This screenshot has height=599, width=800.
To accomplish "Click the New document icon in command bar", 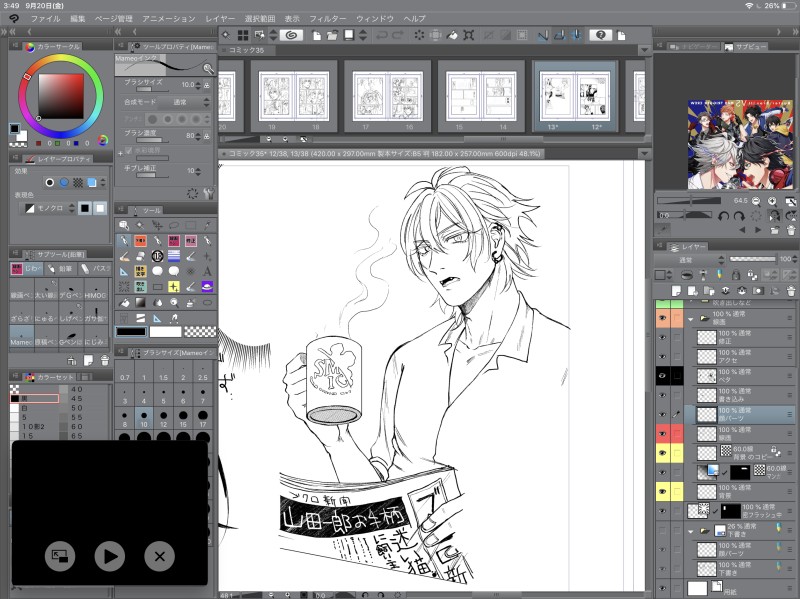I will [316, 35].
